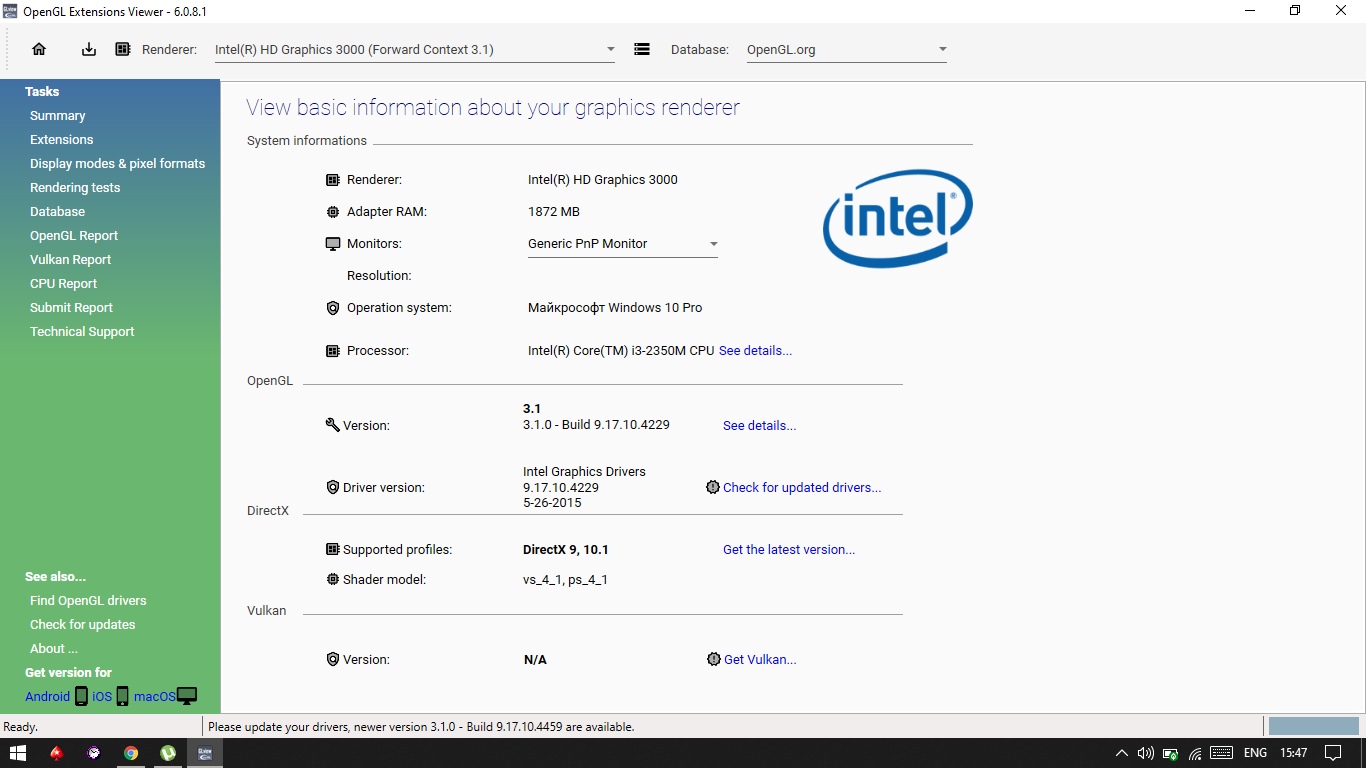
Task: Click See details next to Processor
Action: (755, 351)
